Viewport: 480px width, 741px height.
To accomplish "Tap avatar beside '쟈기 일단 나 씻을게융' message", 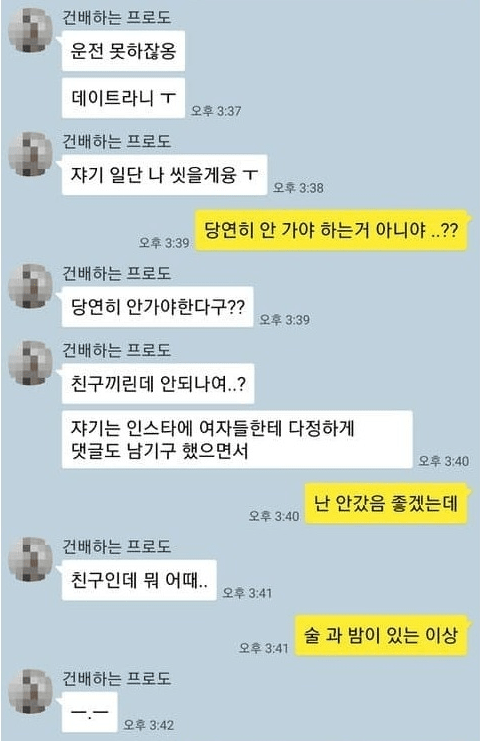I will [31, 154].
